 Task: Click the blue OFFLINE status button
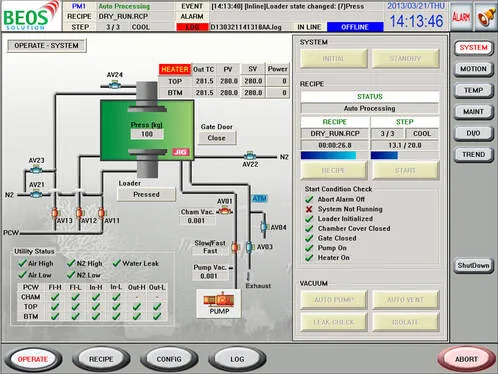tap(355, 27)
